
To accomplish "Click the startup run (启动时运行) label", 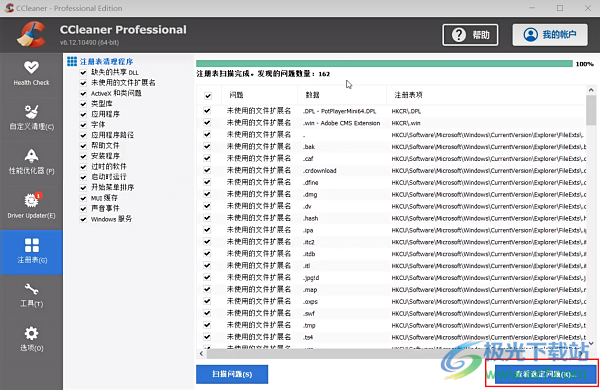I will click(x=109, y=177).
